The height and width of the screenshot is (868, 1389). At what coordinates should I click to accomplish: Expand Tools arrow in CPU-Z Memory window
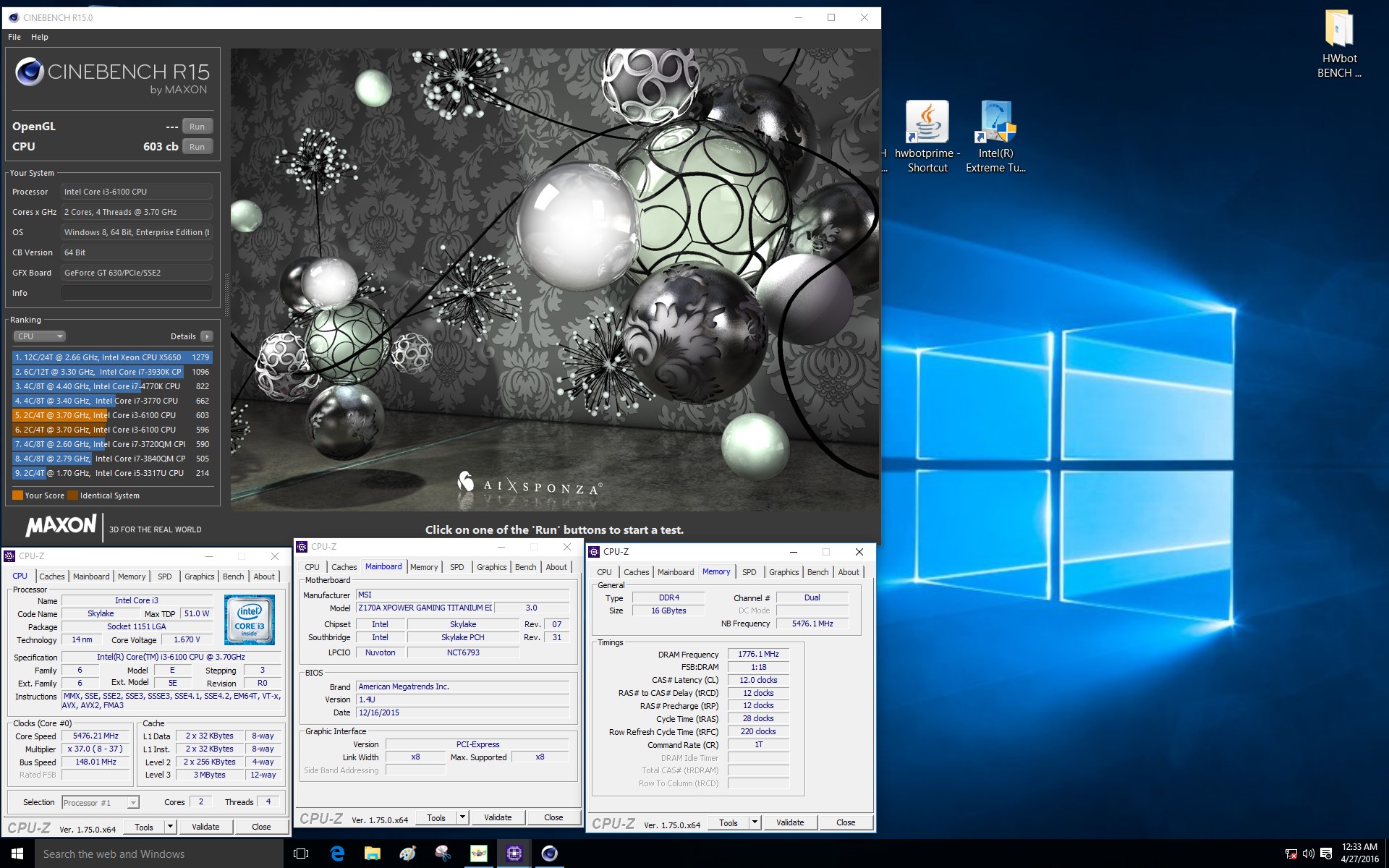tap(755, 822)
